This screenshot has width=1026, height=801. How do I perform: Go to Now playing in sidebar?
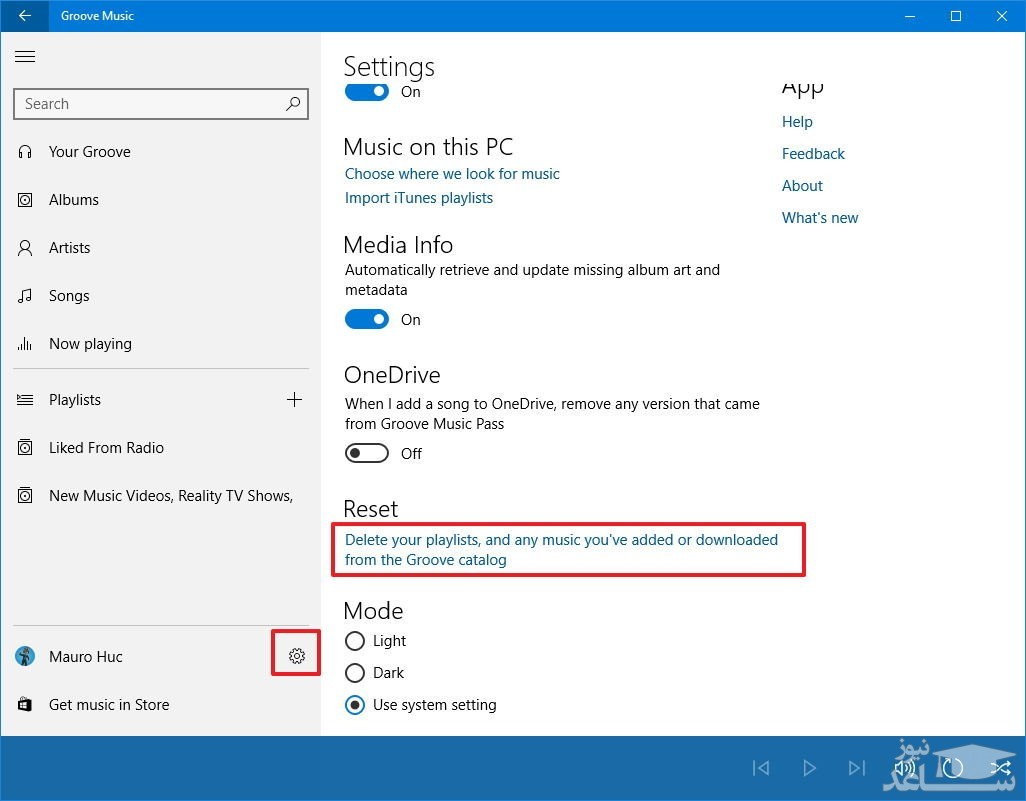[x=90, y=344]
